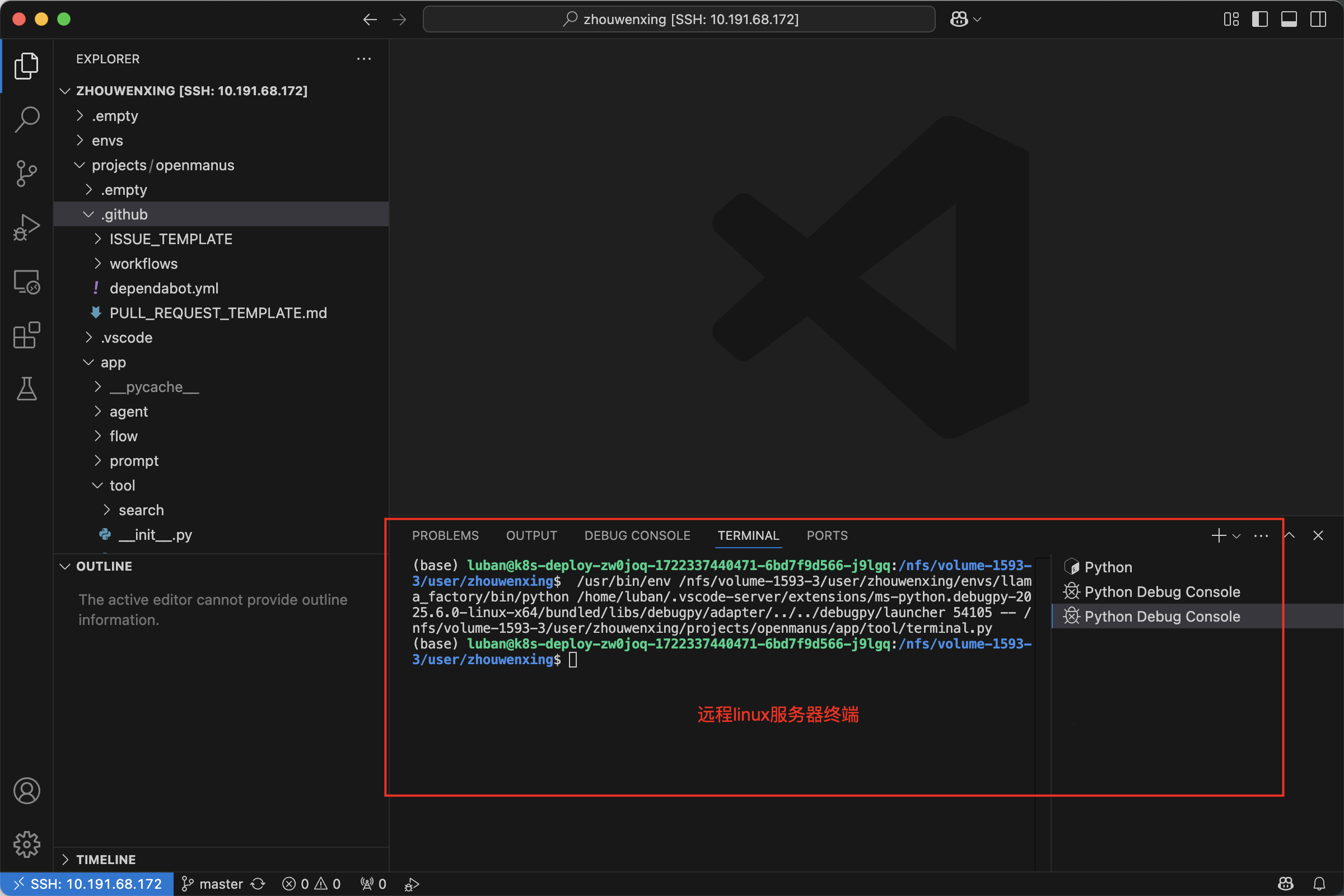The image size is (1344, 896).
Task: Expand the __pycache__ folder
Action: click(221, 387)
